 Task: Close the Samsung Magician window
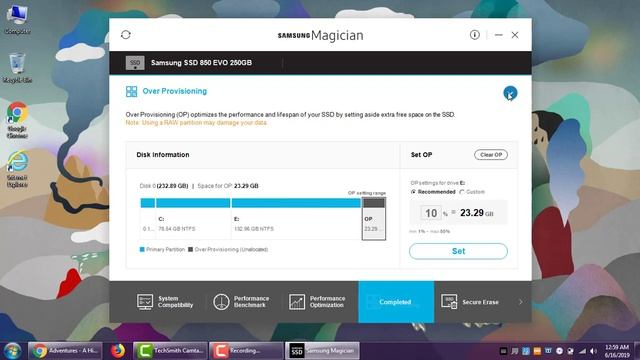click(x=515, y=35)
